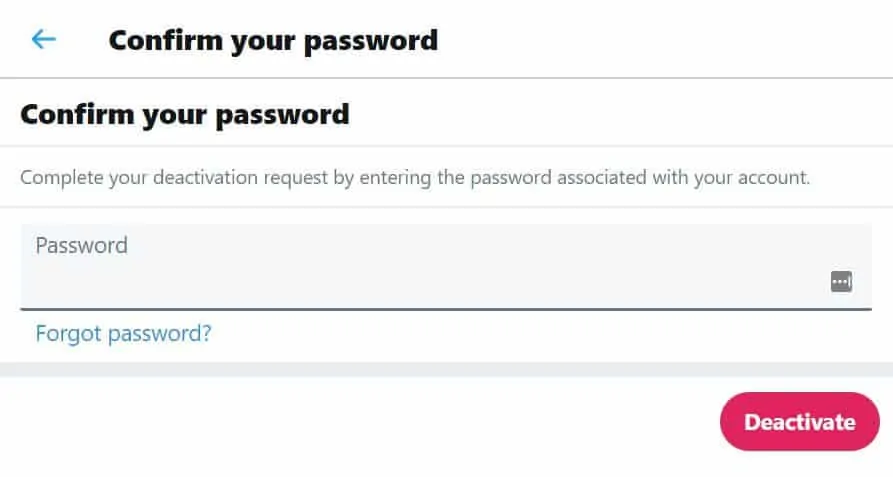Focus the Password input field
893x477 pixels.
pyautogui.click(x=420, y=281)
